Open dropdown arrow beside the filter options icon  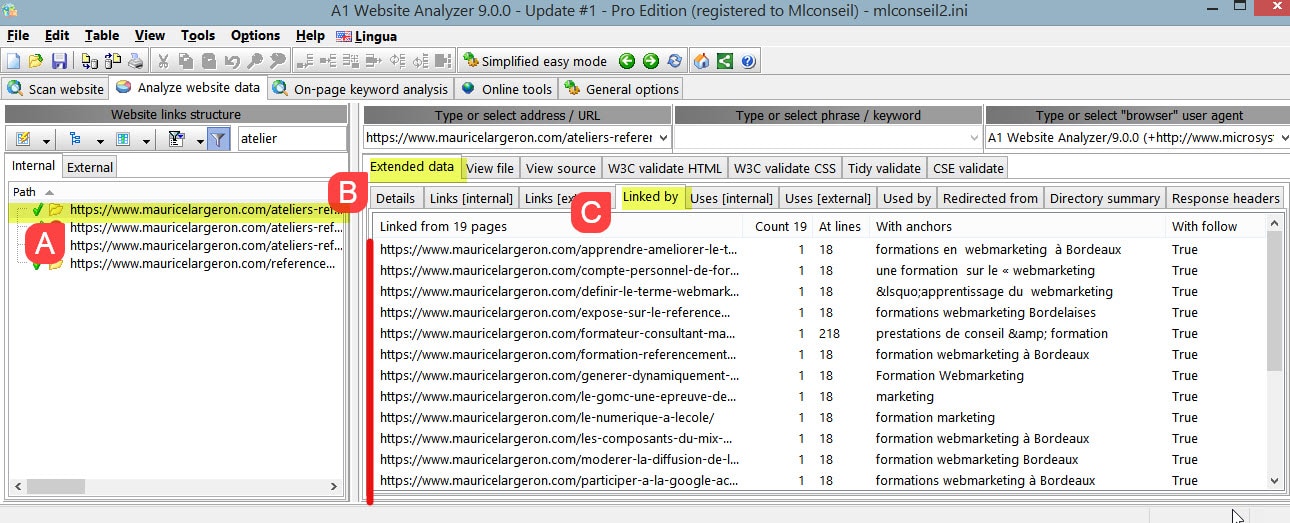point(199,140)
